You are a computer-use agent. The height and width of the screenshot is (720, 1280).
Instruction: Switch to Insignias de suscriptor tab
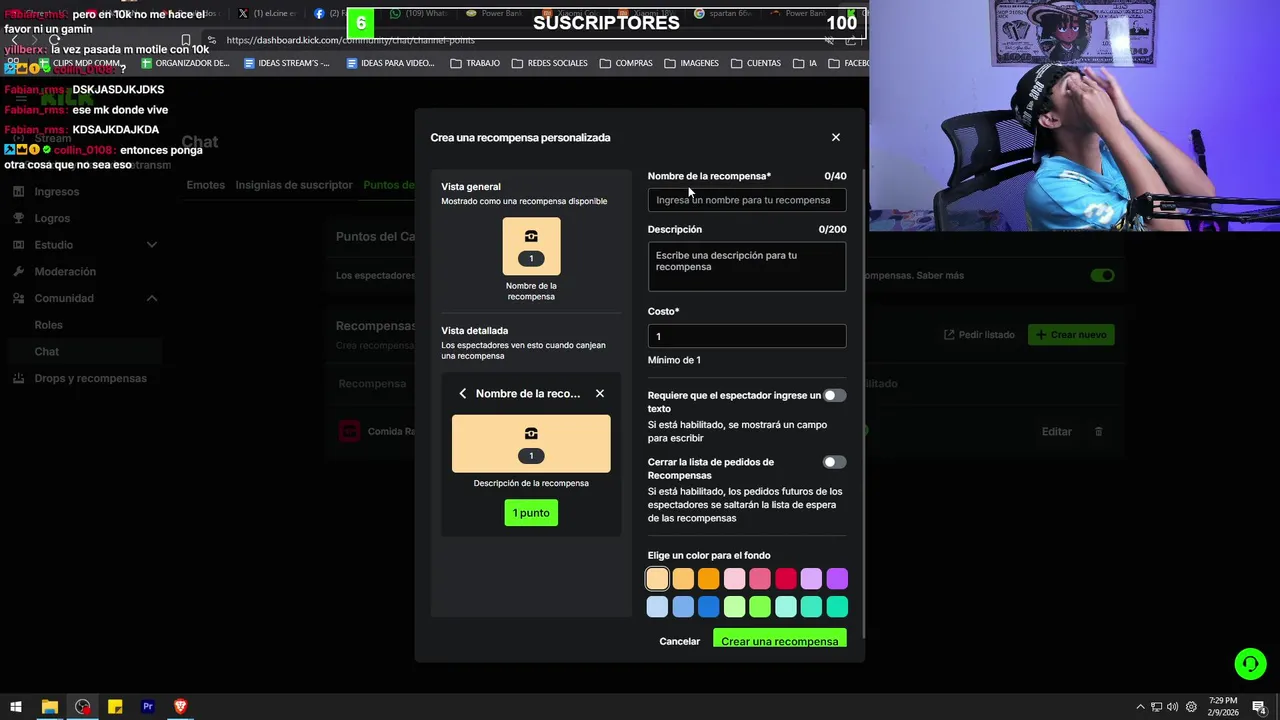pyautogui.click(x=294, y=185)
